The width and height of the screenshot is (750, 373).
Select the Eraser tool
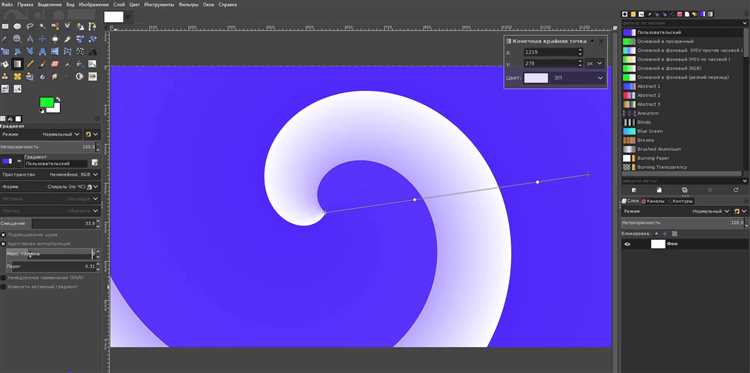[x=55, y=64]
